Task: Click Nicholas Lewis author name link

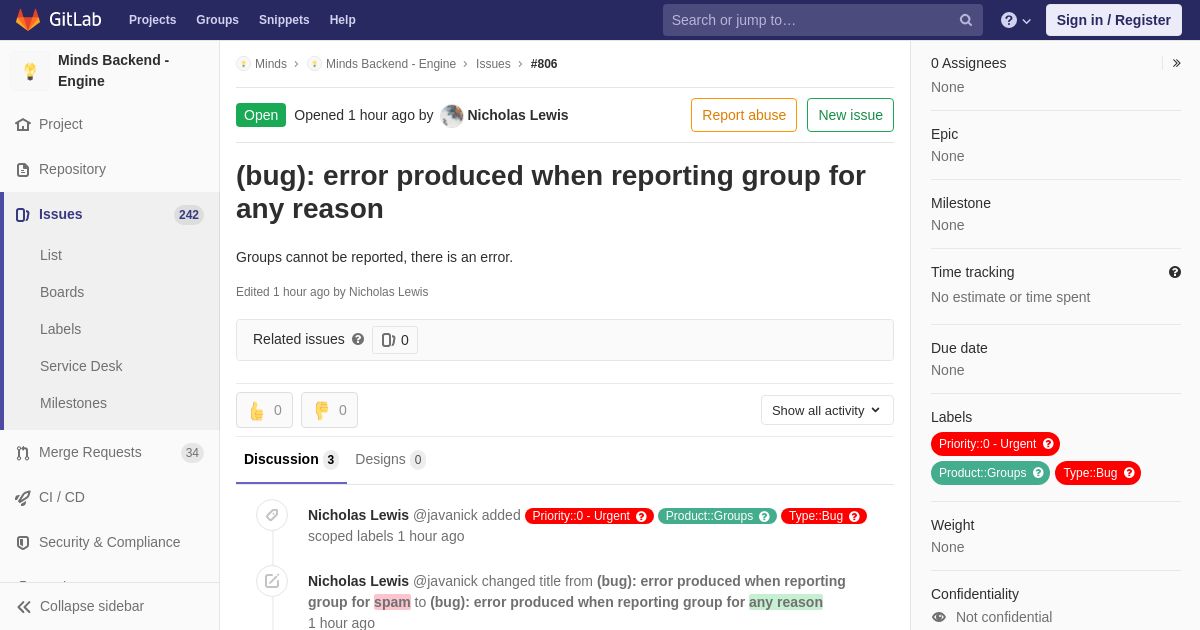Action: [x=518, y=115]
